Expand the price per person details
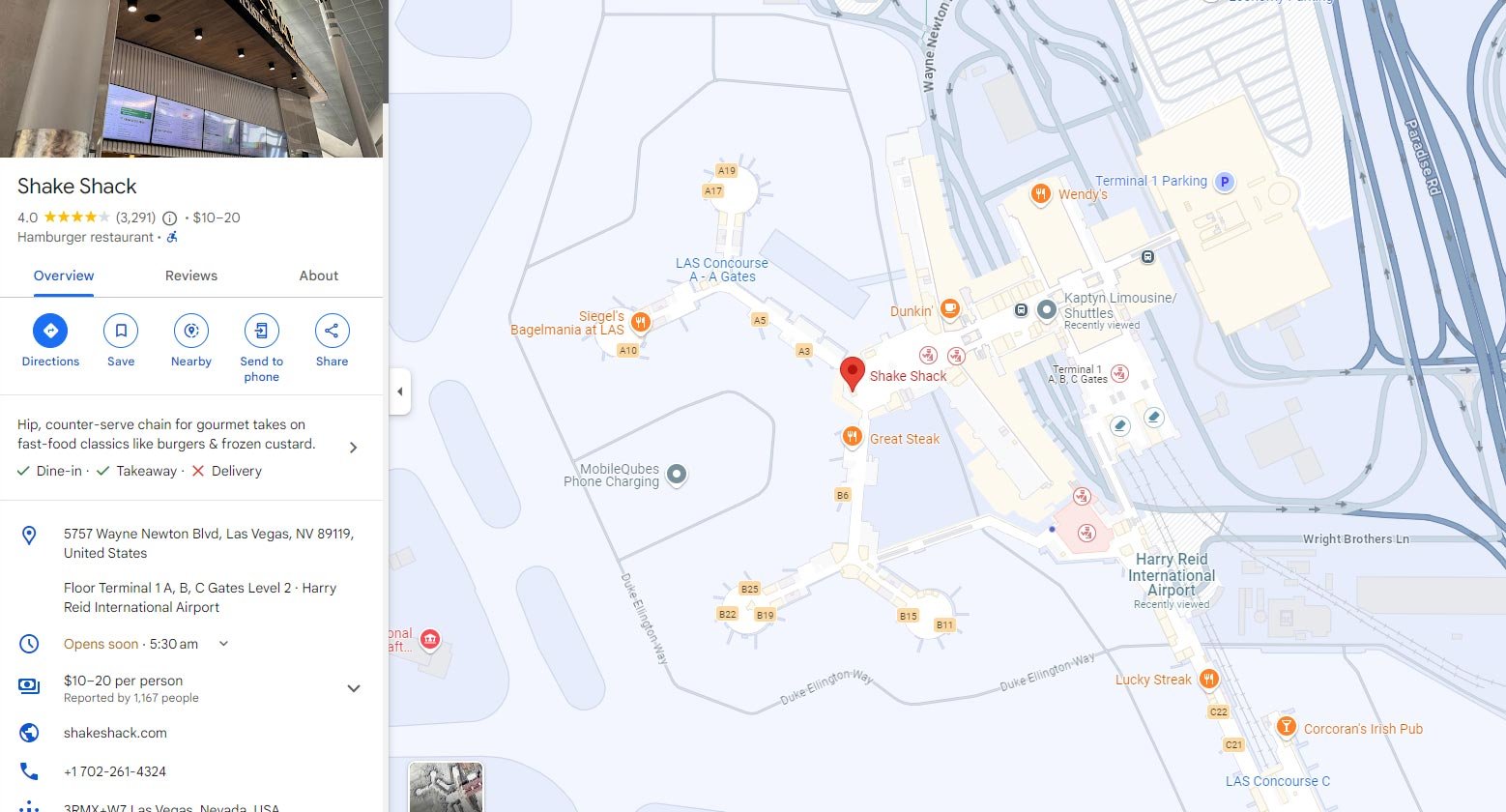The height and width of the screenshot is (812, 1506). coord(354,688)
